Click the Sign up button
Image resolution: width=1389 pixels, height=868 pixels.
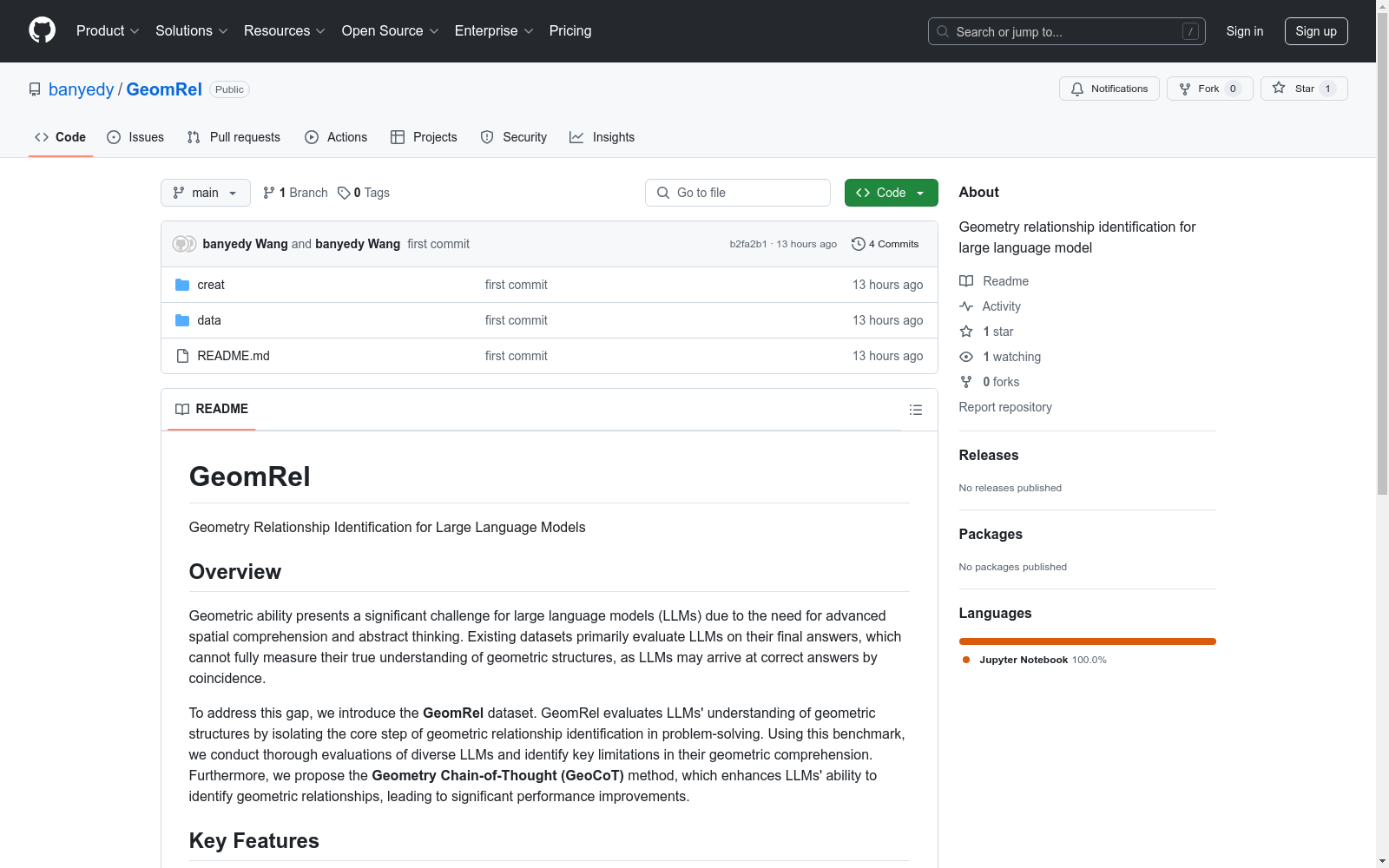1316,31
